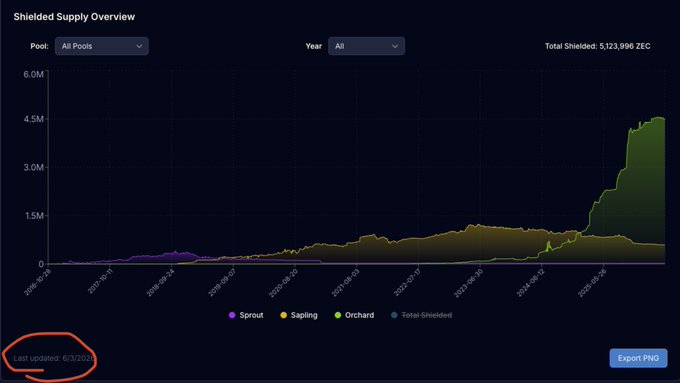The height and width of the screenshot is (383, 680).
Task: Click the 2025-05-26 x-axis date label
Action: [x=592, y=283]
